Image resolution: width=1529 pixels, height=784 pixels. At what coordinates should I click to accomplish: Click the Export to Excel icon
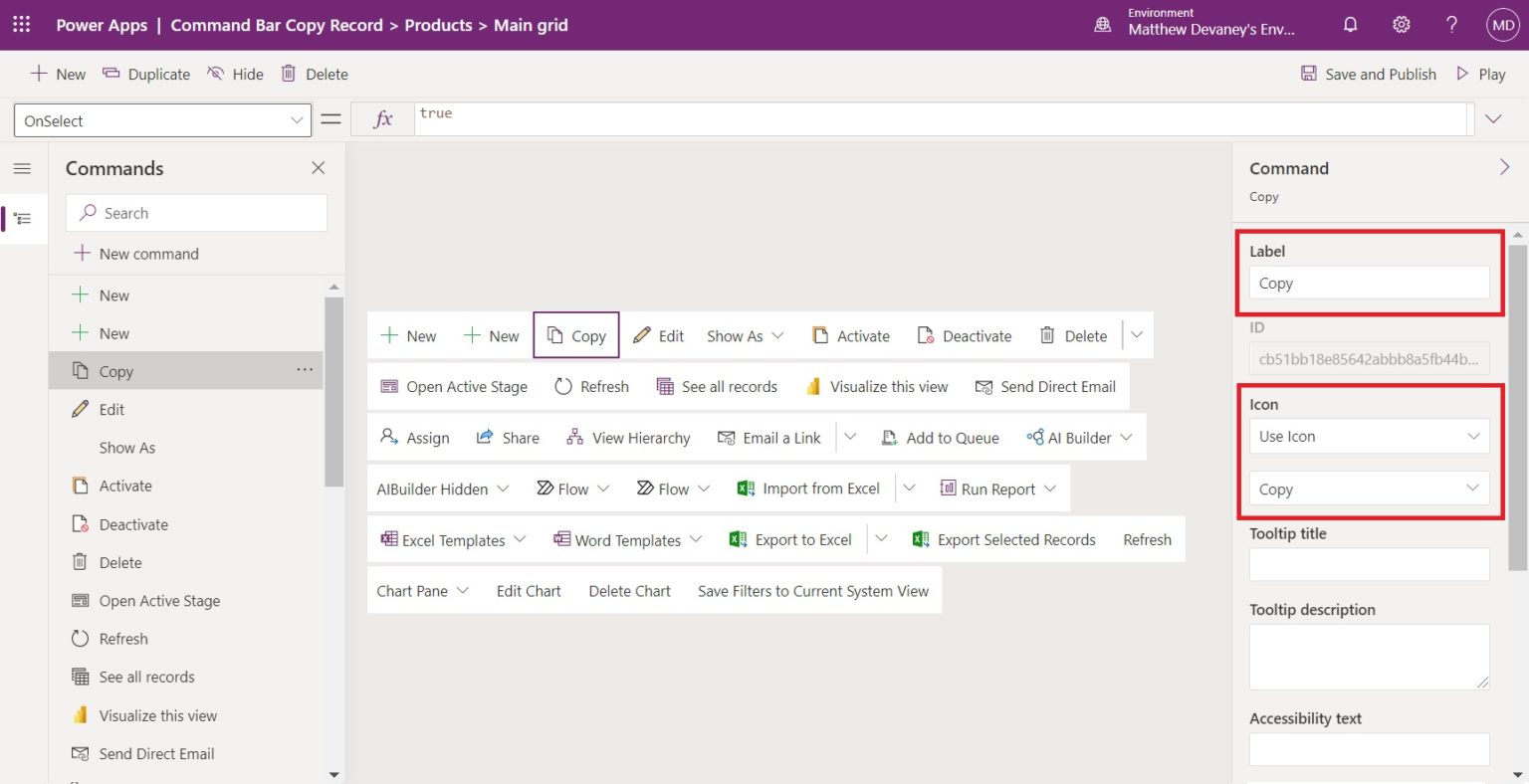tap(738, 538)
